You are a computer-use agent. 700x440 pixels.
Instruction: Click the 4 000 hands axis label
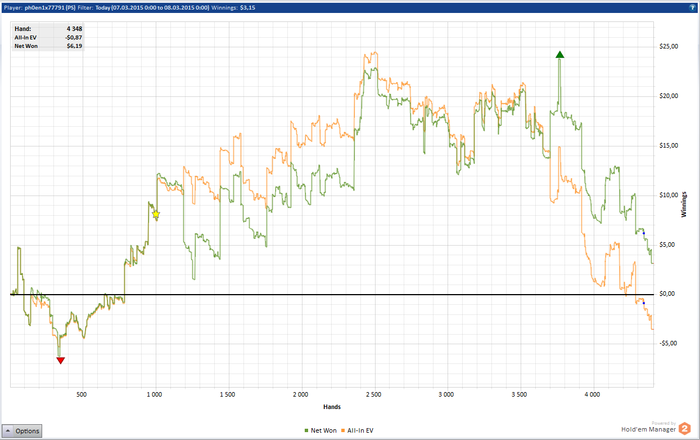point(592,394)
